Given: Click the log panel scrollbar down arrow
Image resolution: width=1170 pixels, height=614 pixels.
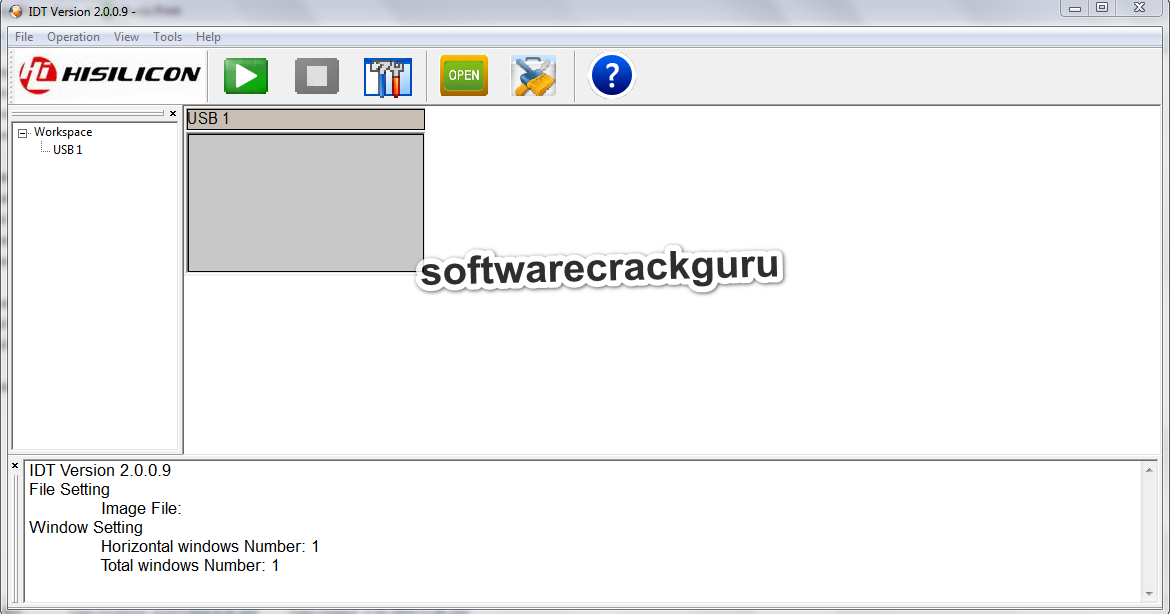Looking at the screenshot, I should 1149,595.
